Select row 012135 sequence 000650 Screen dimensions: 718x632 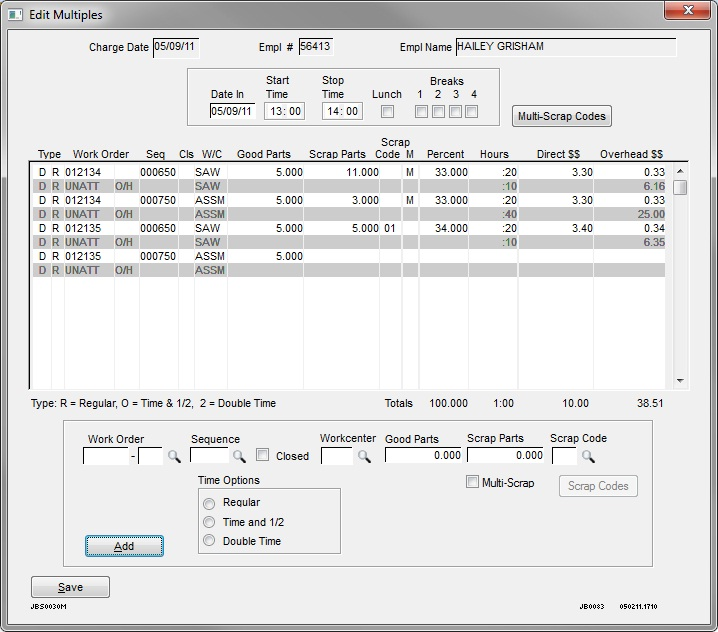(349, 228)
